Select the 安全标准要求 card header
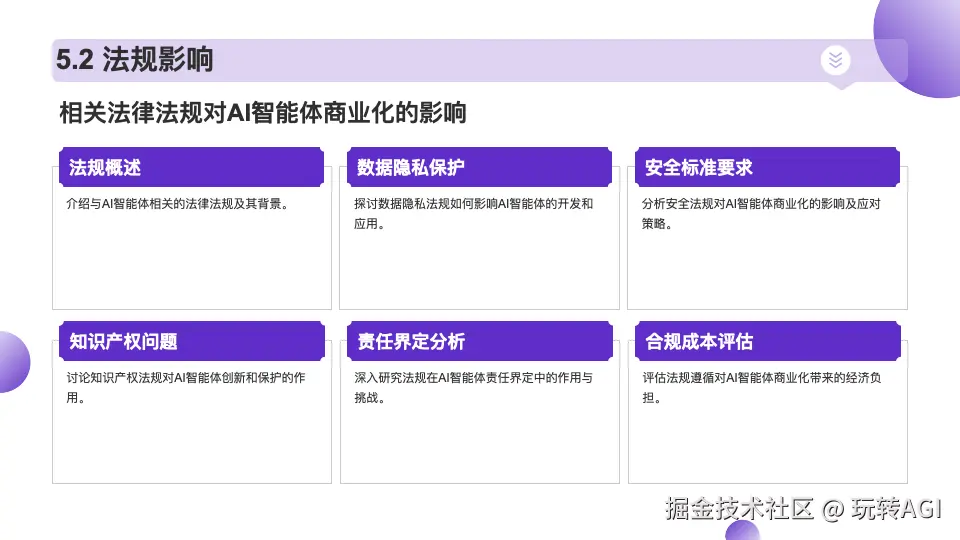960x540 pixels. [x=767, y=167]
